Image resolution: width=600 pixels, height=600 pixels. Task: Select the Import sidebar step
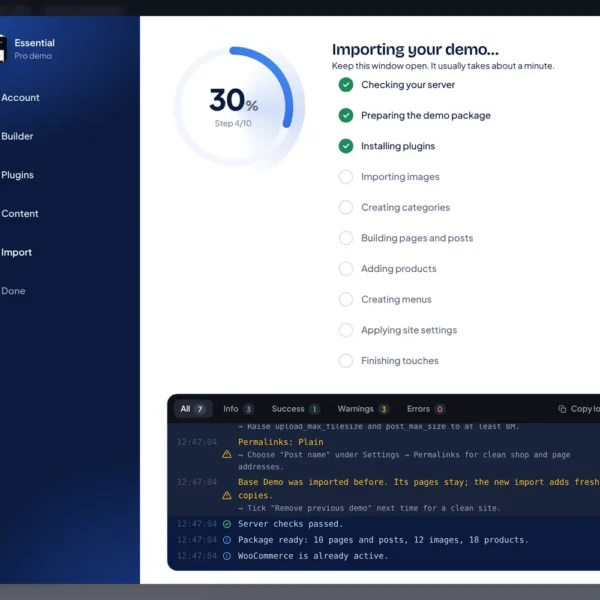click(x=16, y=252)
